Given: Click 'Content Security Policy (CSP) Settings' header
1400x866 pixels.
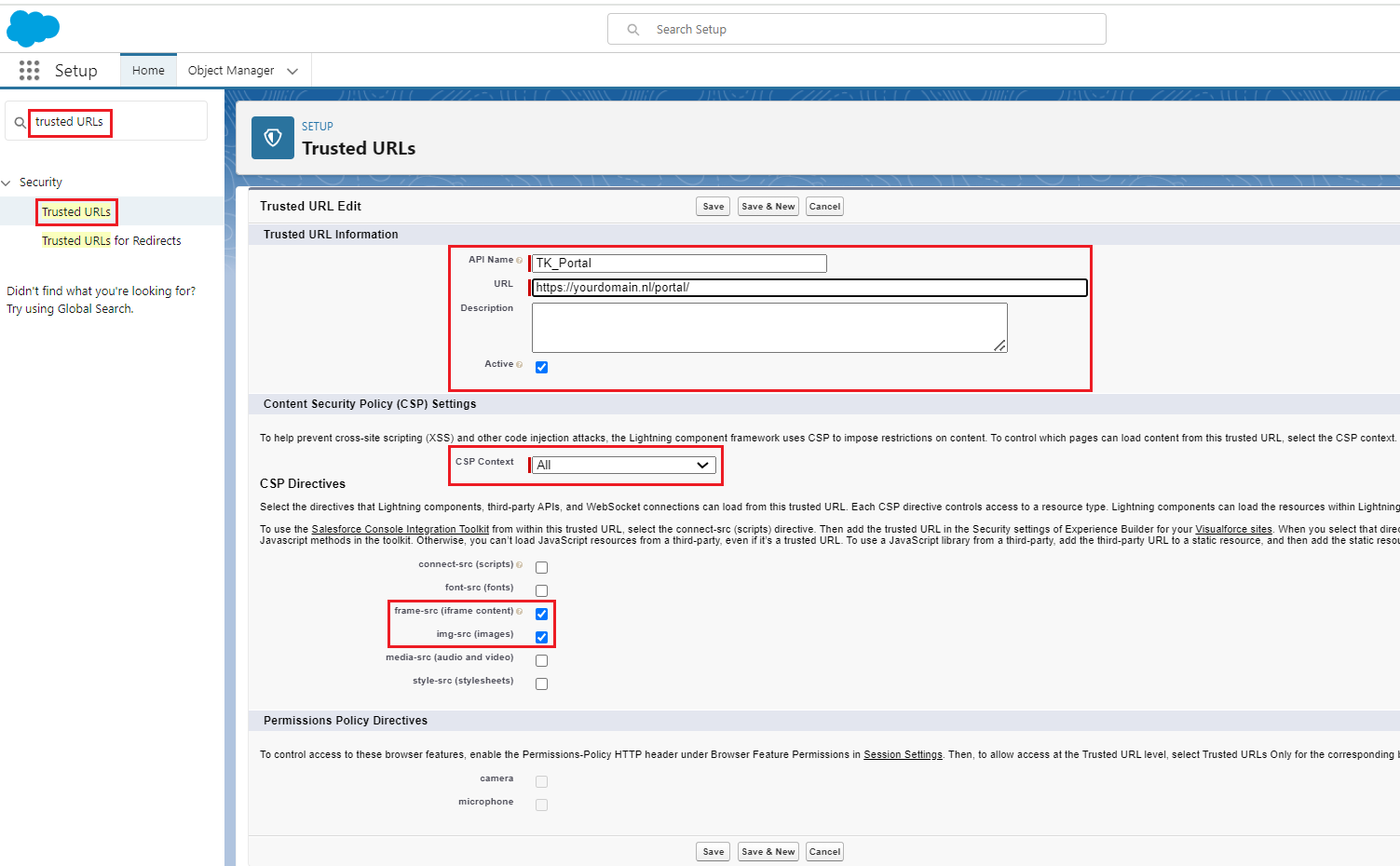Looking at the screenshot, I should click(x=370, y=404).
